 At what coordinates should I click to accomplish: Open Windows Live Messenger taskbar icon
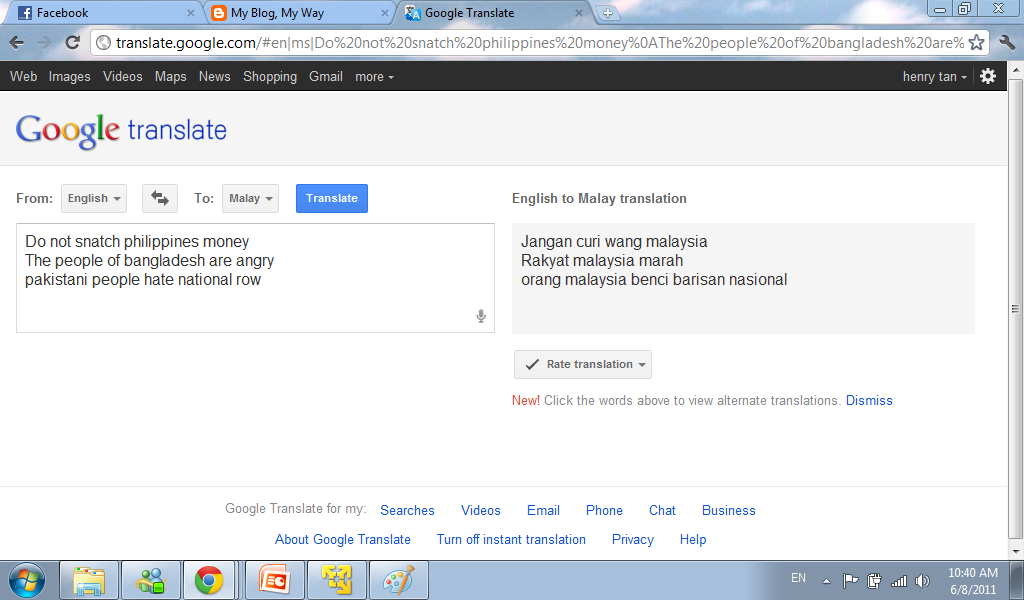pos(151,580)
